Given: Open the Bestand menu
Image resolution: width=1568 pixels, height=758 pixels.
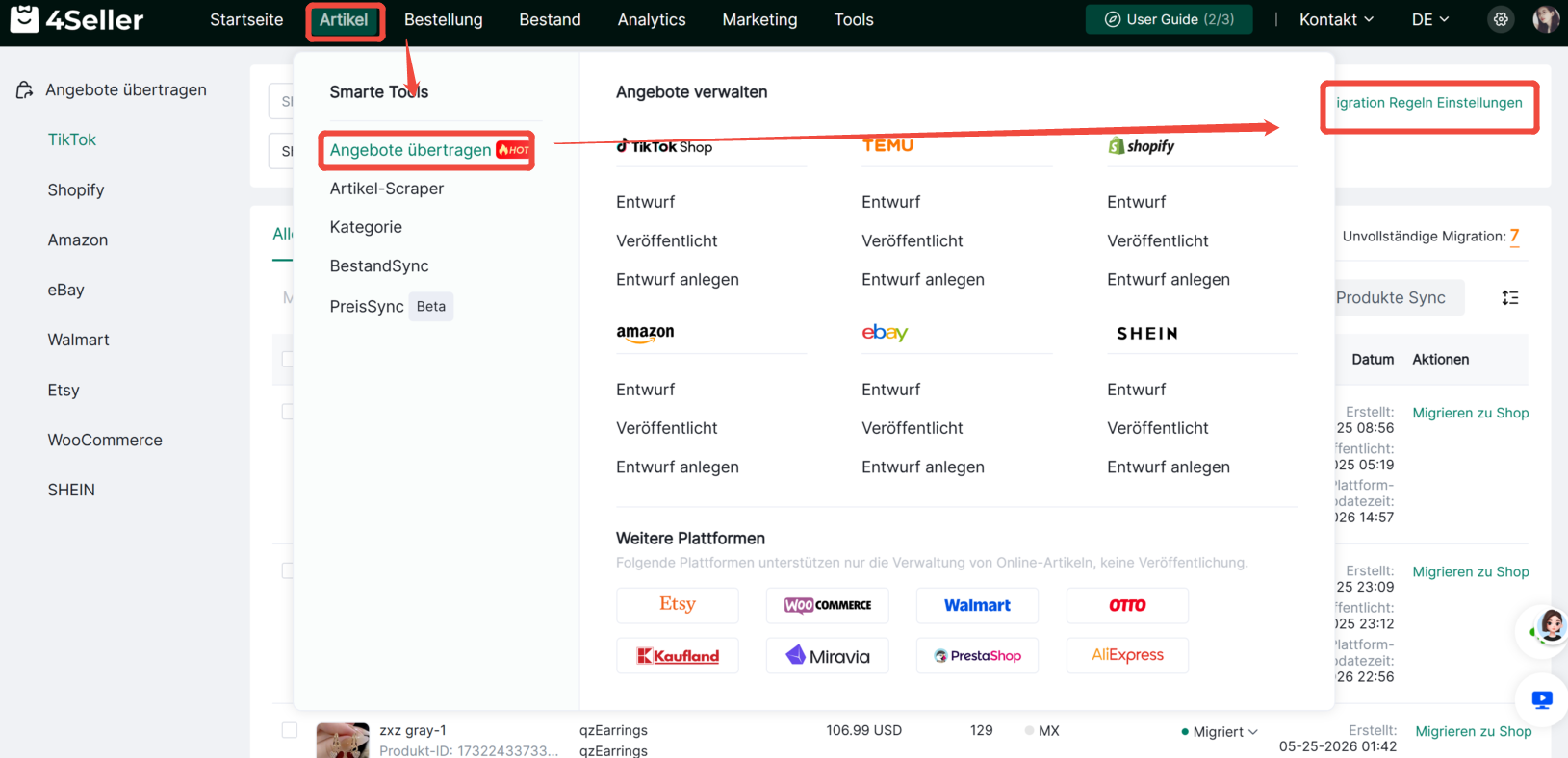Looking at the screenshot, I should point(550,19).
